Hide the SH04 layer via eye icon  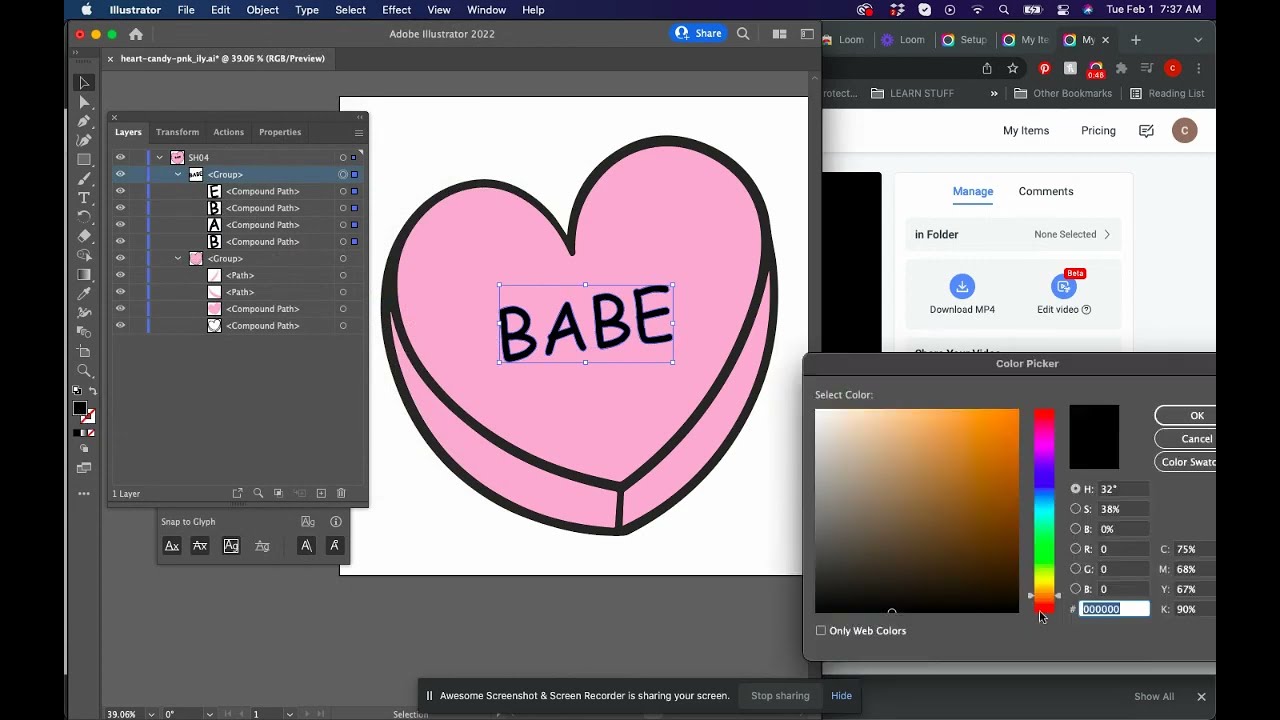coord(120,157)
